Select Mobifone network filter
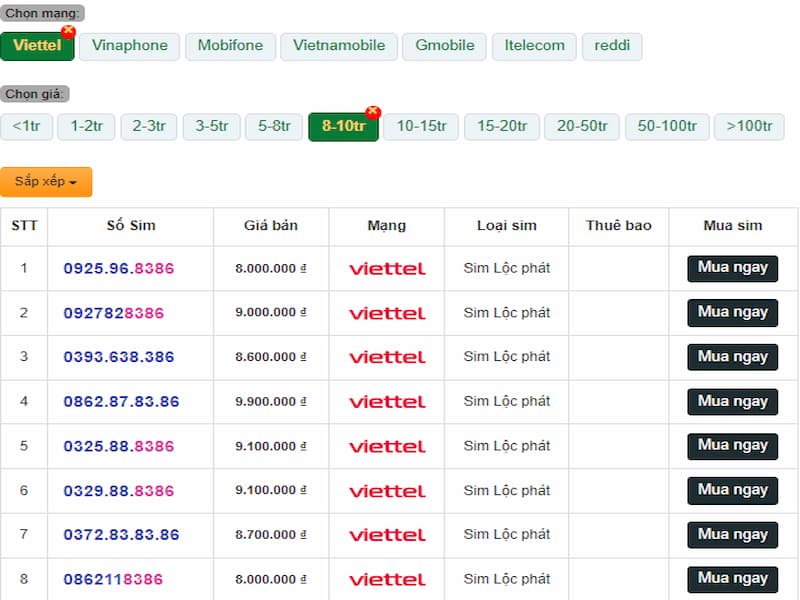 230,46
